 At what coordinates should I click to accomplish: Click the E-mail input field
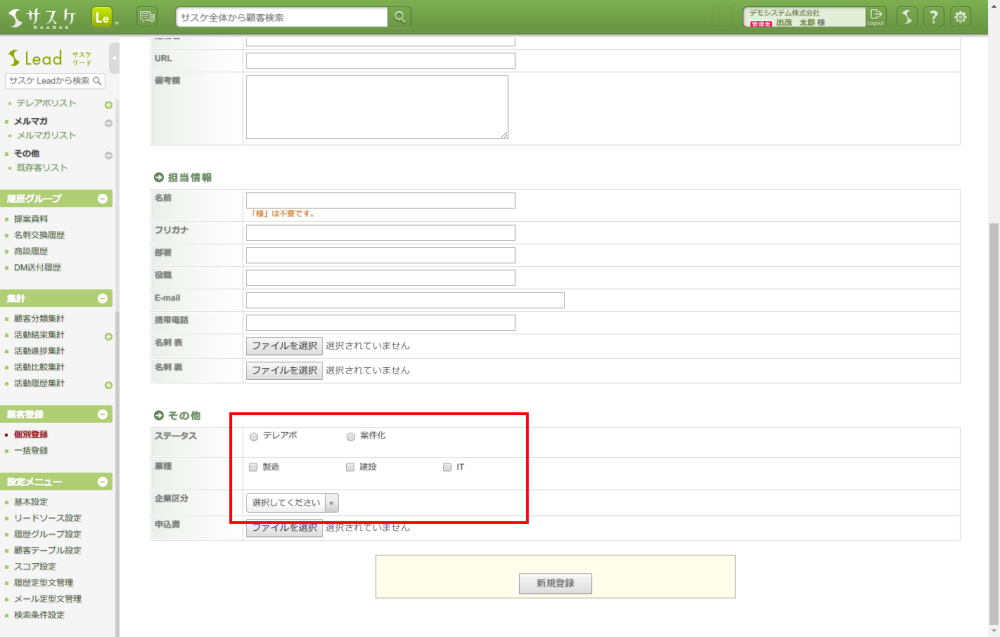click(405, 300)
